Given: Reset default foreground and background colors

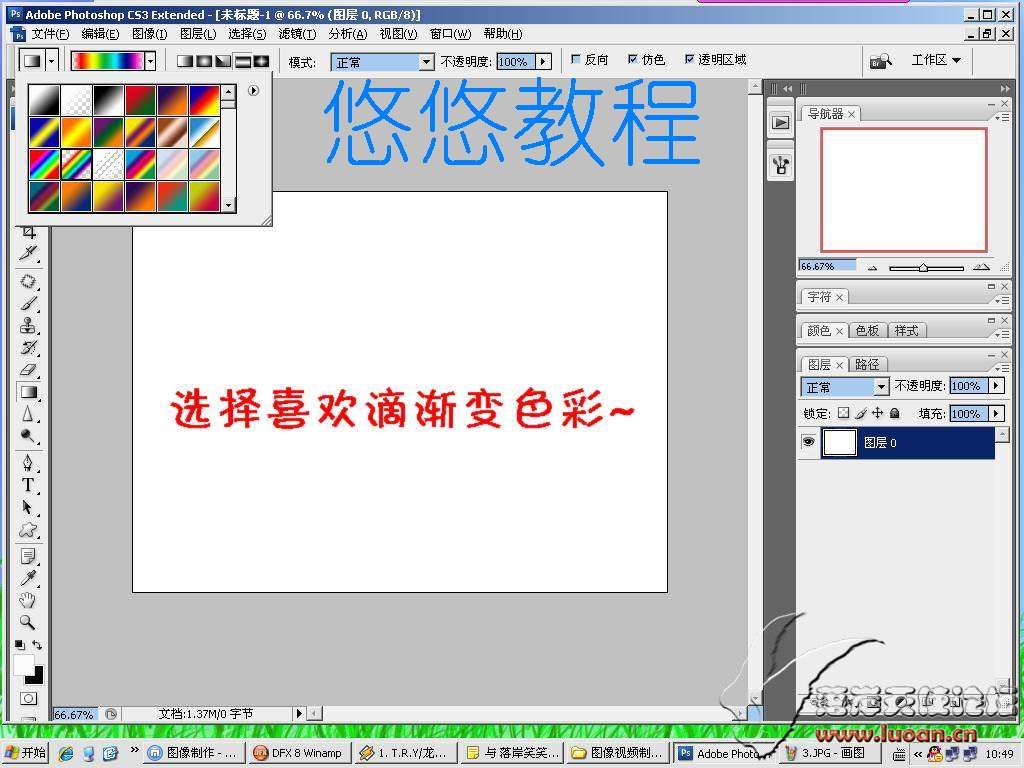Looking at the screenshot, I should point(20,645).
